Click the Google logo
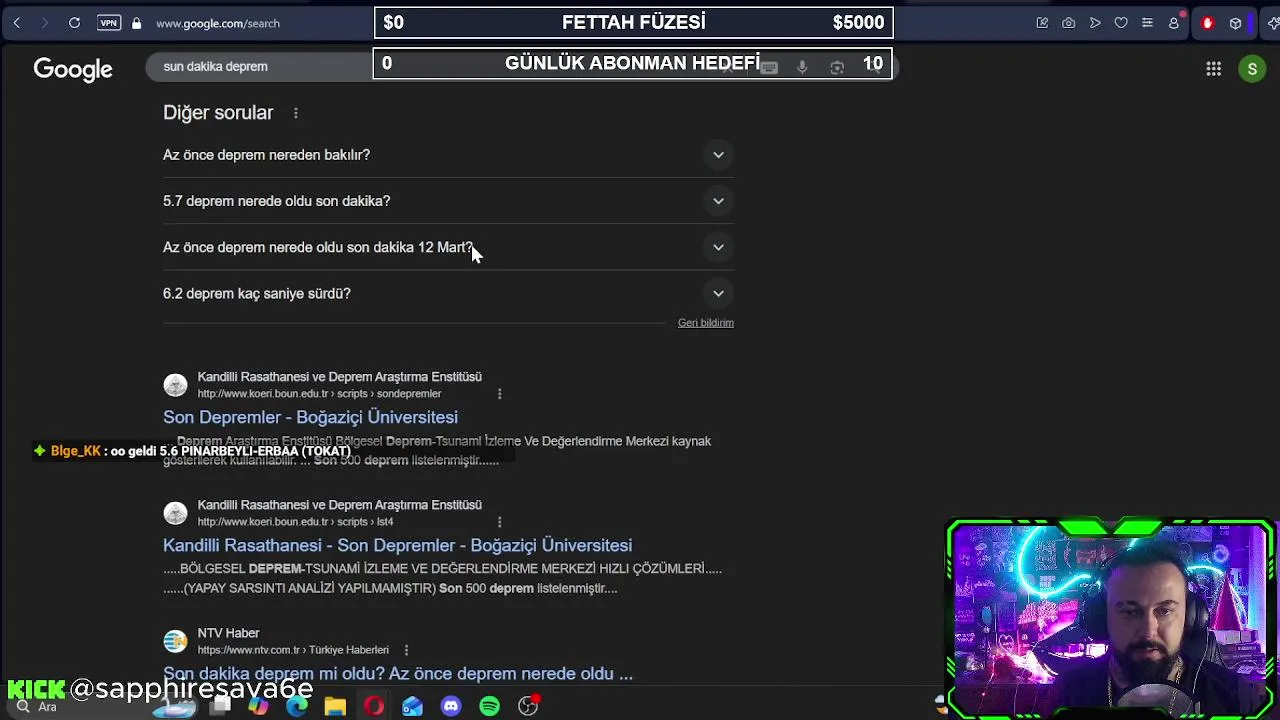Viewport: 1280px width, 720px height. (73, 69)
